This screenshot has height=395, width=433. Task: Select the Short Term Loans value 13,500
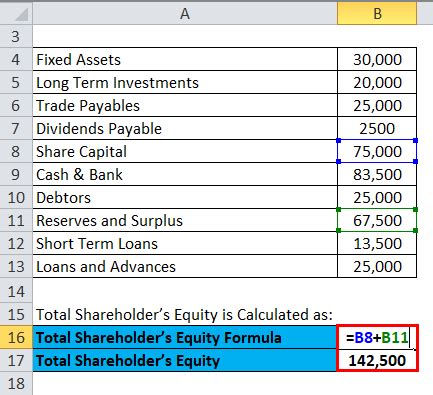tap(377, 243)
